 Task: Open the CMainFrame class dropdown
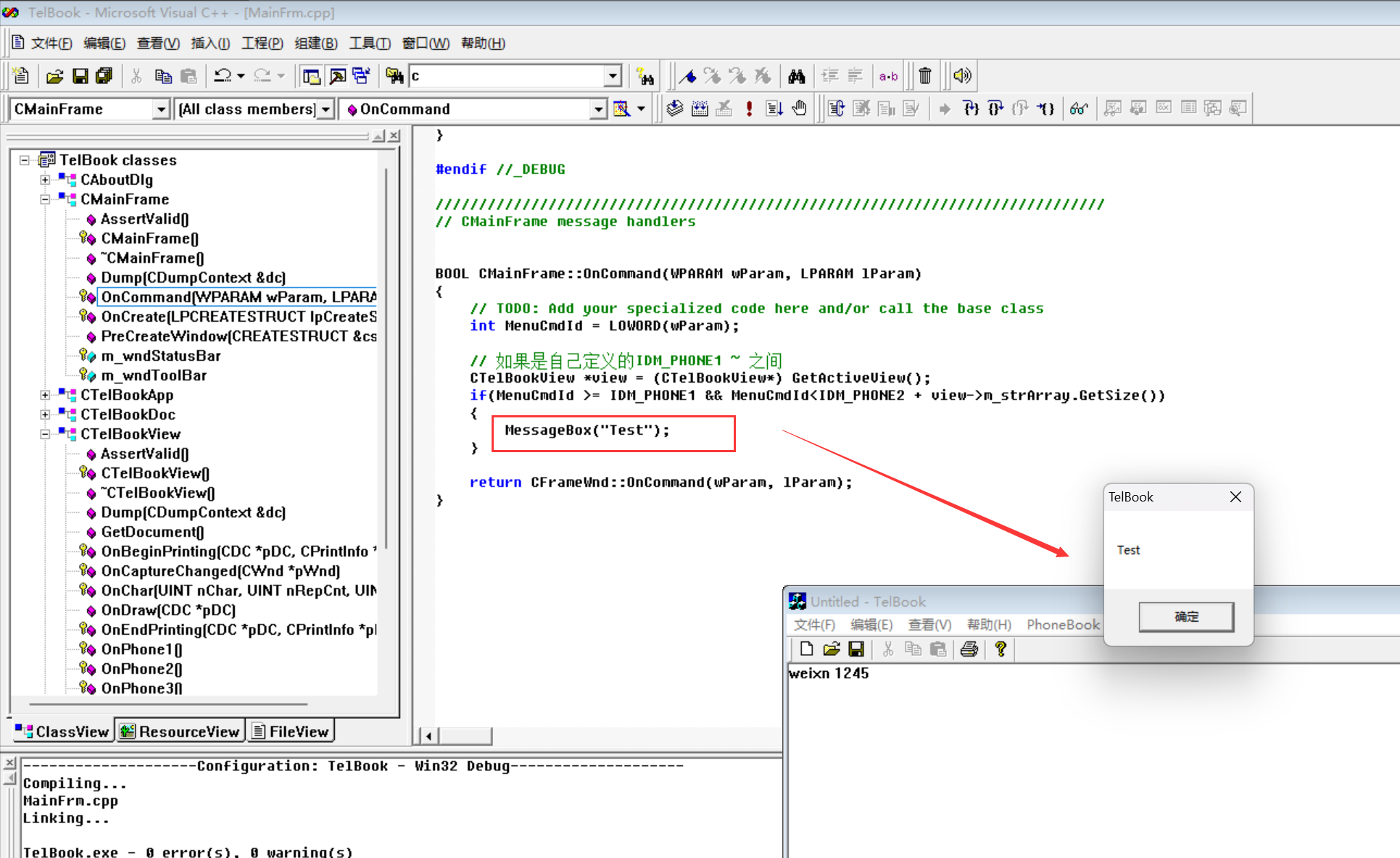pos(161,109)
